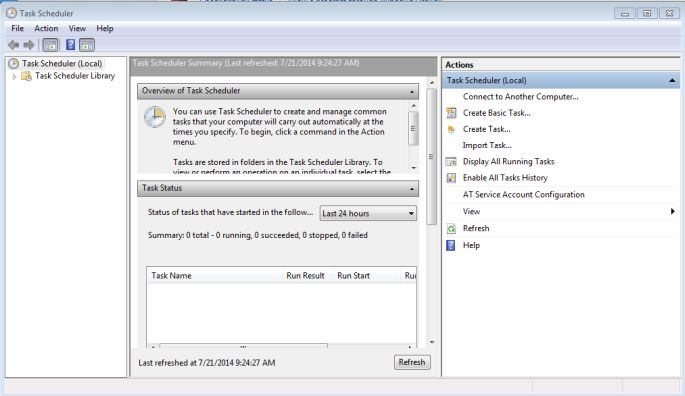Click the Refresh button at bottom
The height and width of the screenshot is (396, 685).
coord(412,362)
